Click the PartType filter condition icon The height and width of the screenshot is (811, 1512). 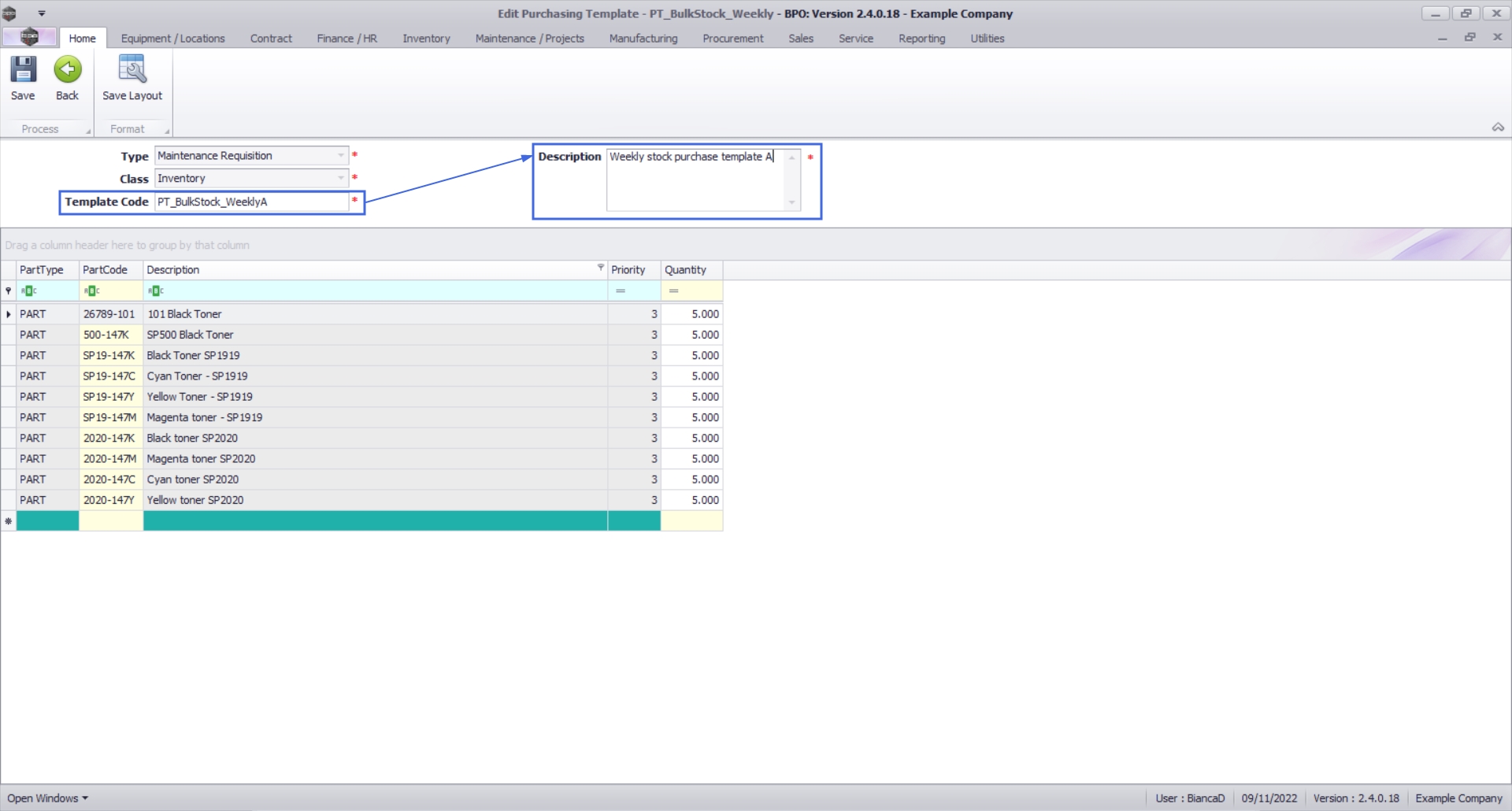tap(28, 291)
